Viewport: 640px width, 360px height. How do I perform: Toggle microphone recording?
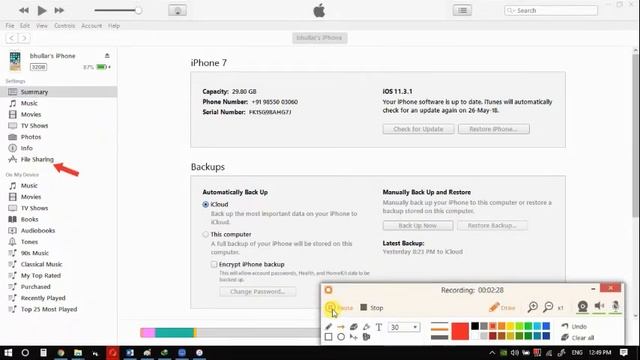[616, 307]
